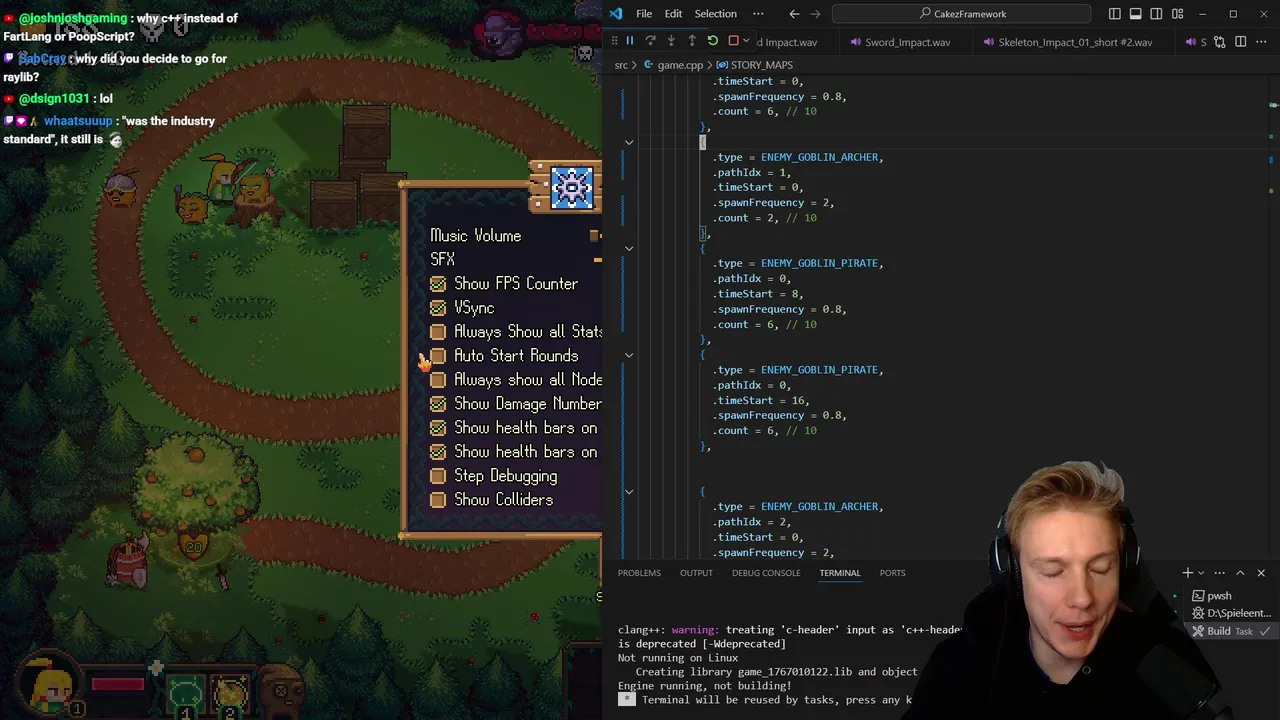The height and width of the screenshot is (720, 1280).
Task: Switch to the Sword_Impact.wav tab
Action: click(899, 42)
